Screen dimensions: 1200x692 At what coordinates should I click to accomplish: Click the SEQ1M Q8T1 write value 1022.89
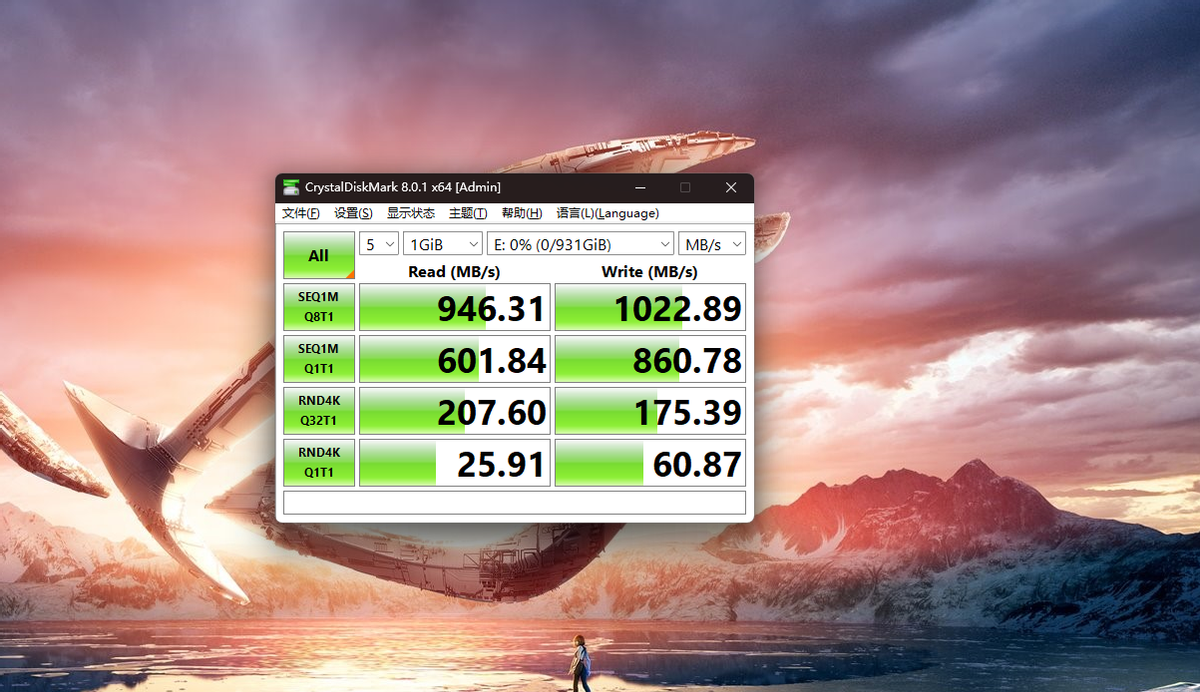pyautogui.click(x=650, y=307)
